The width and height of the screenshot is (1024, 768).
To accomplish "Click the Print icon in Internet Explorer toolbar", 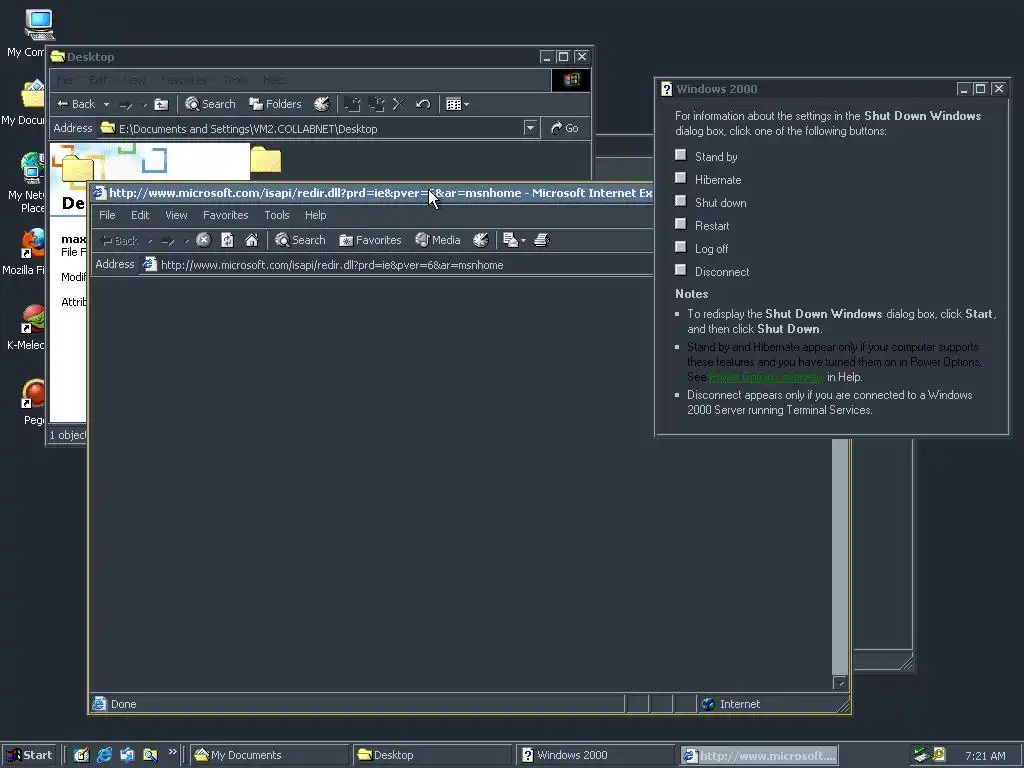I will (x=541, y=240).
